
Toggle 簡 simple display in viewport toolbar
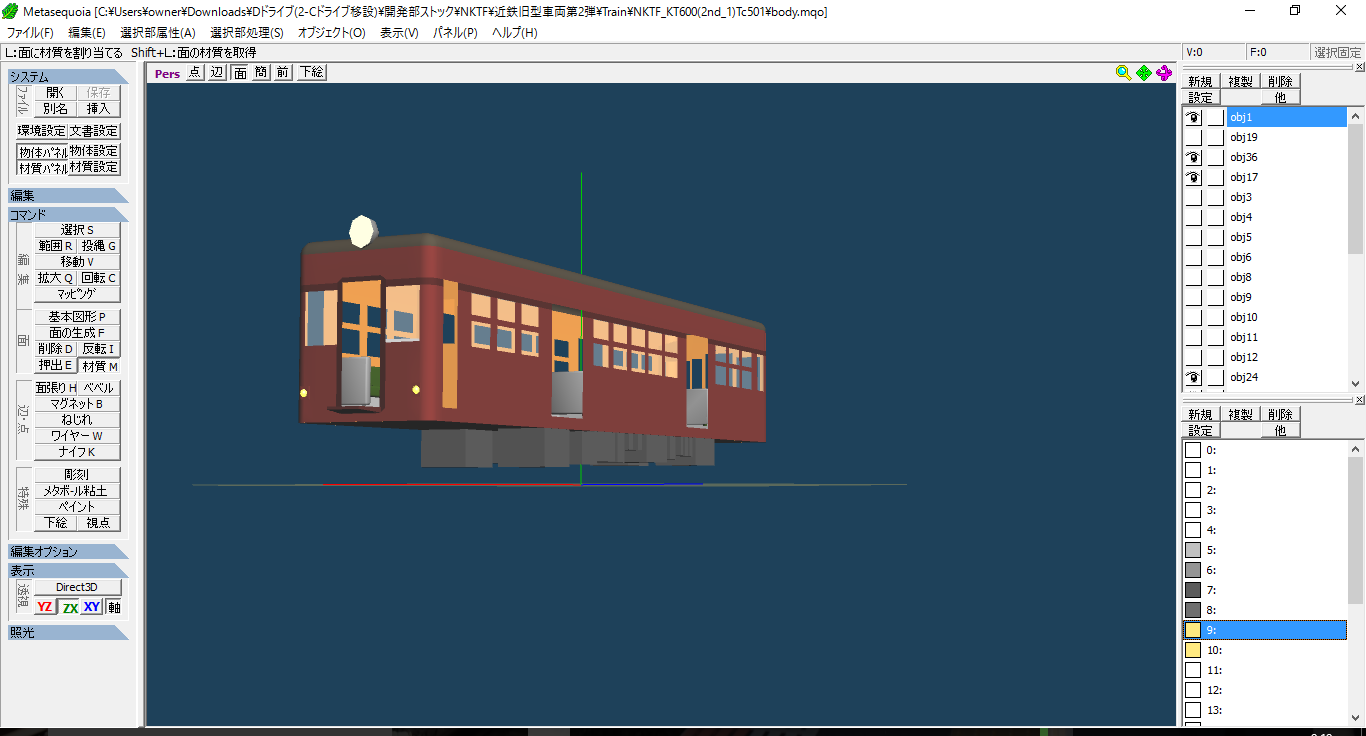[261, 72]
